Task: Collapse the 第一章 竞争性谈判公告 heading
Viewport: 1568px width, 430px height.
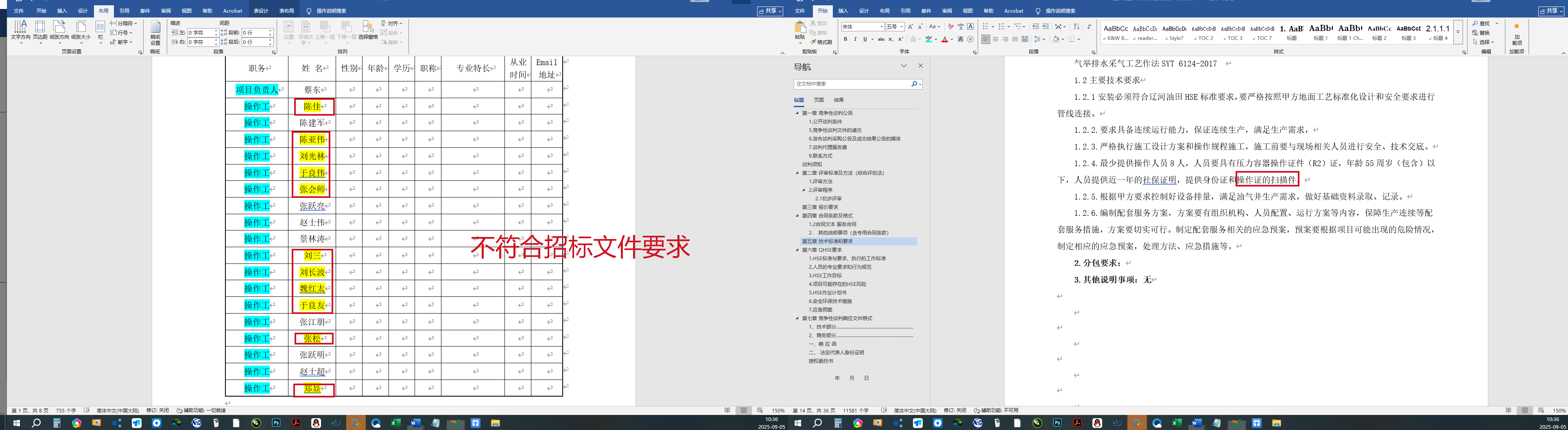Action: (797, 113)
